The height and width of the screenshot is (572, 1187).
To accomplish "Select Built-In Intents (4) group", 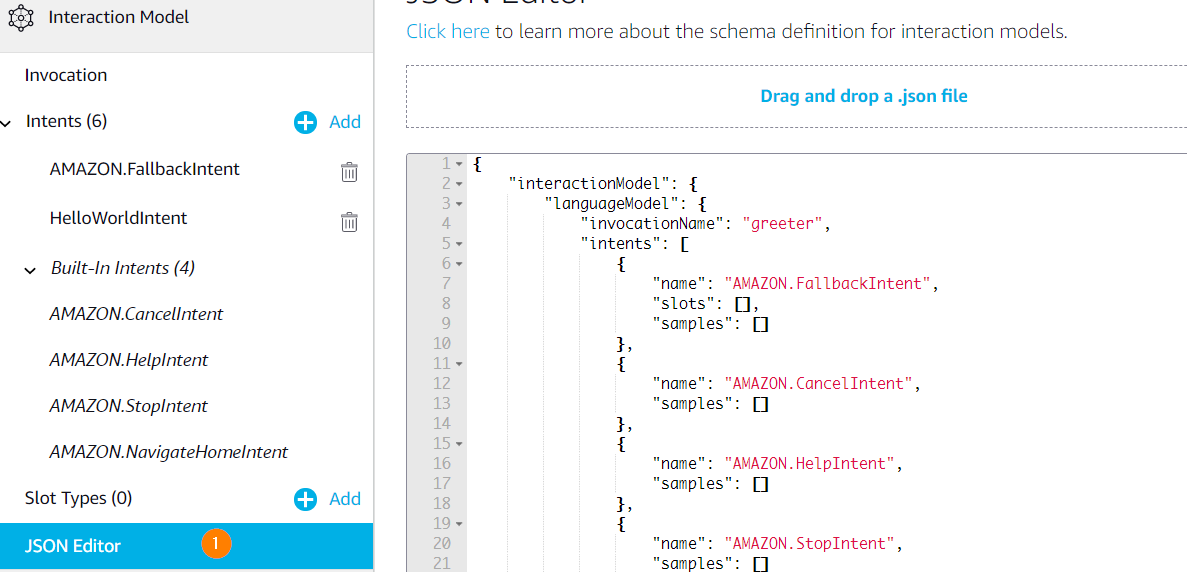I will pos(123,268).
